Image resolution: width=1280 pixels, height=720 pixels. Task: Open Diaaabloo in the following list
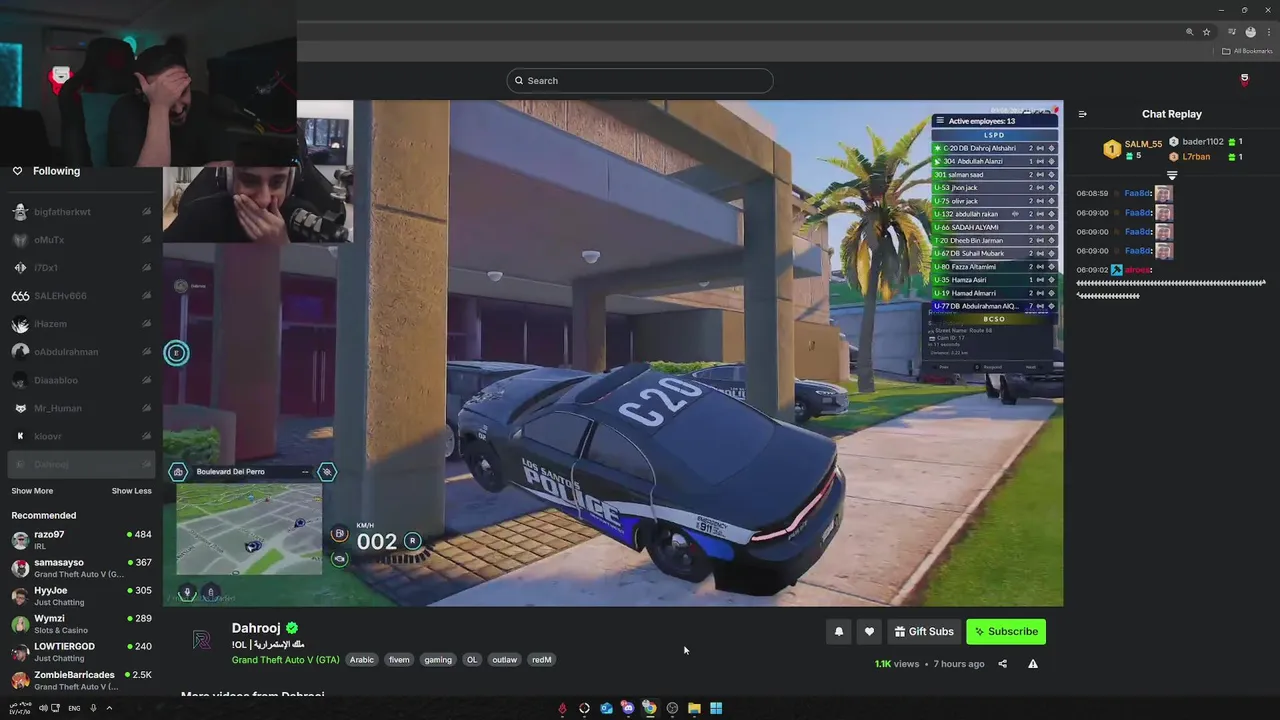click(x=81, y=380)
